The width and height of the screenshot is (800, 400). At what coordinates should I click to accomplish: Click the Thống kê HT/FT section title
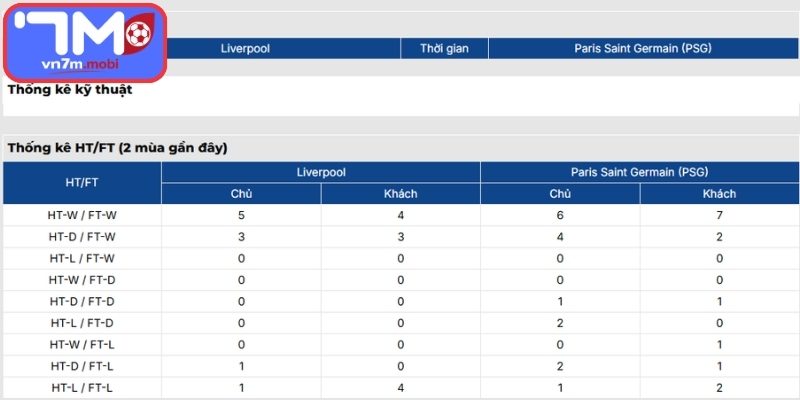pyautogui.click(x=117, y=147)
